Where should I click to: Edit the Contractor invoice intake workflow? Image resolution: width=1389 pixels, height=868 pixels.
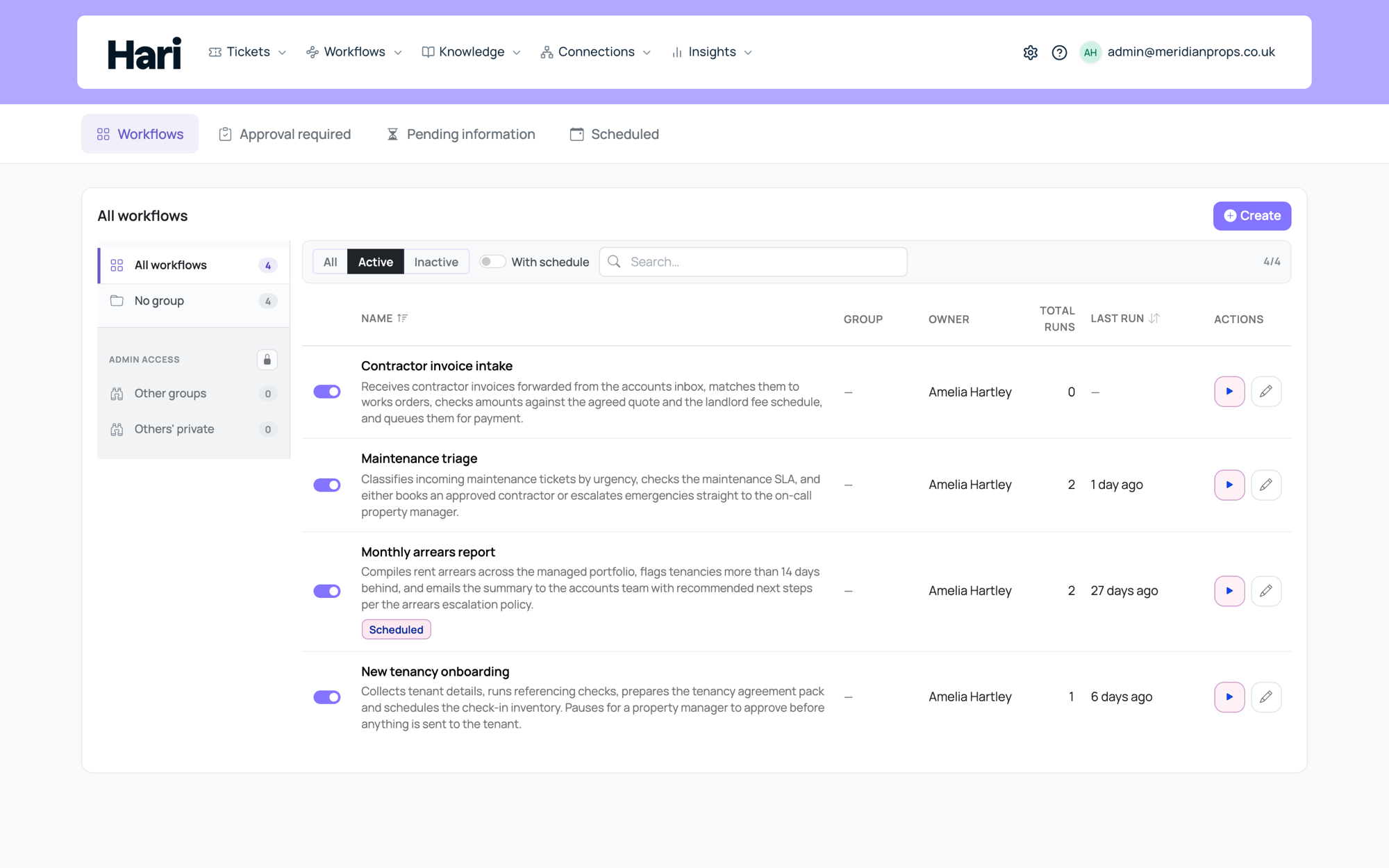1266,392
